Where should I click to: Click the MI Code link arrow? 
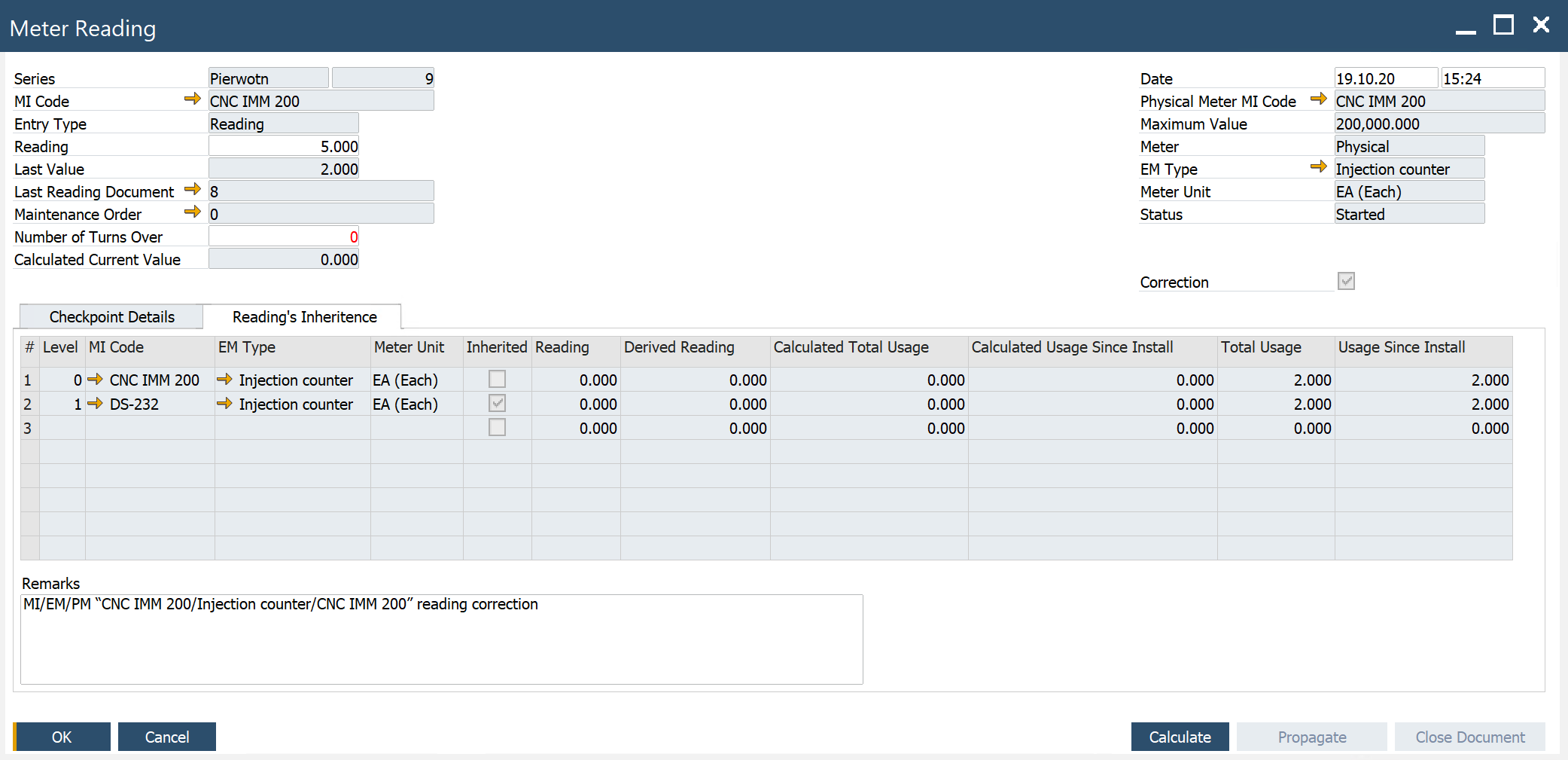pyautogui.click(x=192, y=99)
